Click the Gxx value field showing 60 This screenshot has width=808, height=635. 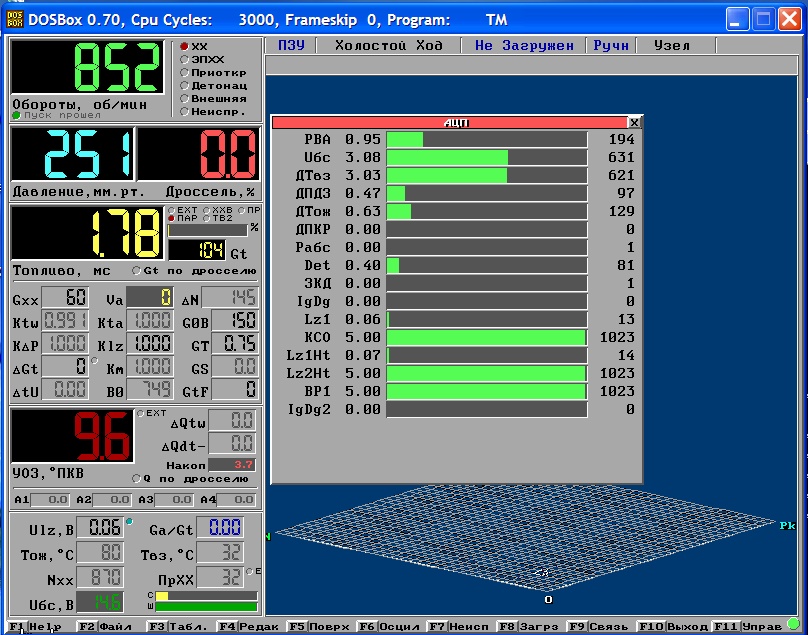click(x=65, y=298)
